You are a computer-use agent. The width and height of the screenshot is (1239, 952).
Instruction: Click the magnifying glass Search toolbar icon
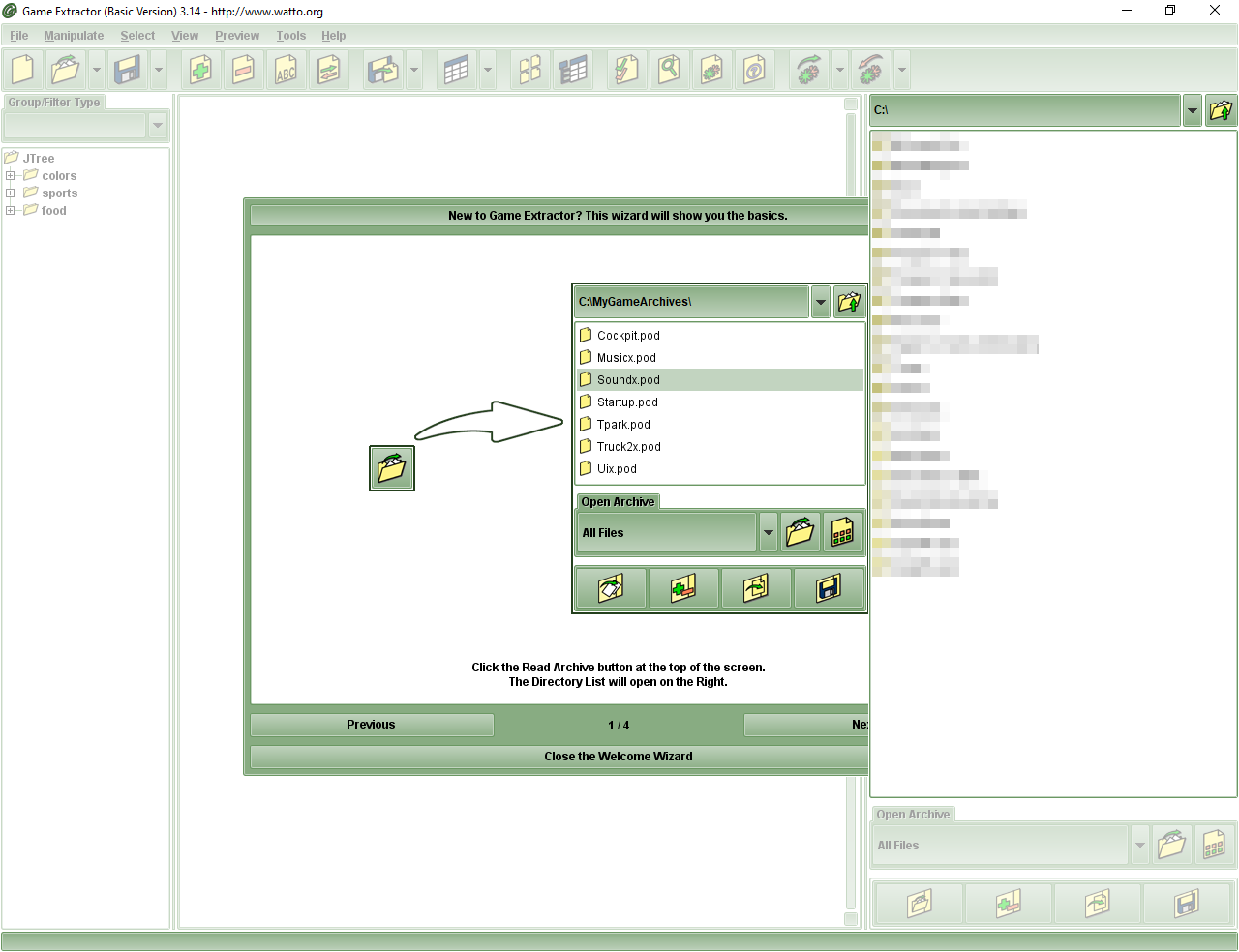670,70
